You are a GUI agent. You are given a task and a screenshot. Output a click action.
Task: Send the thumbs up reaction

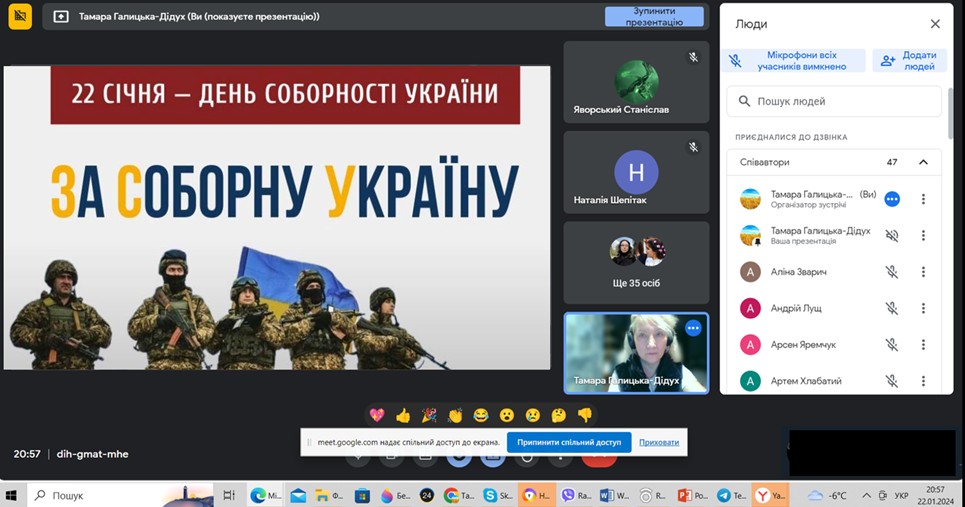pyautogui.click(x=403, y=415)
